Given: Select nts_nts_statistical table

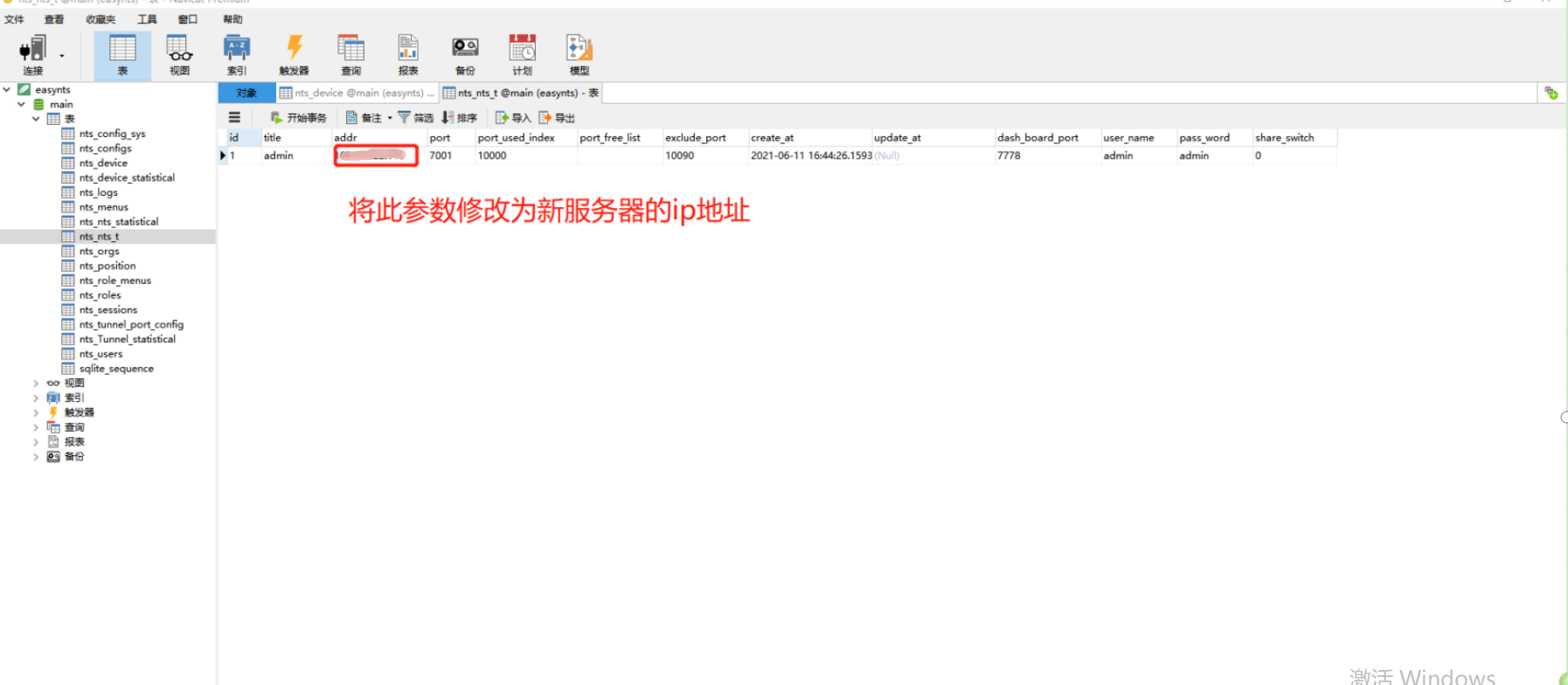Looking at the screenshot, I should click(x=119, y=222).
